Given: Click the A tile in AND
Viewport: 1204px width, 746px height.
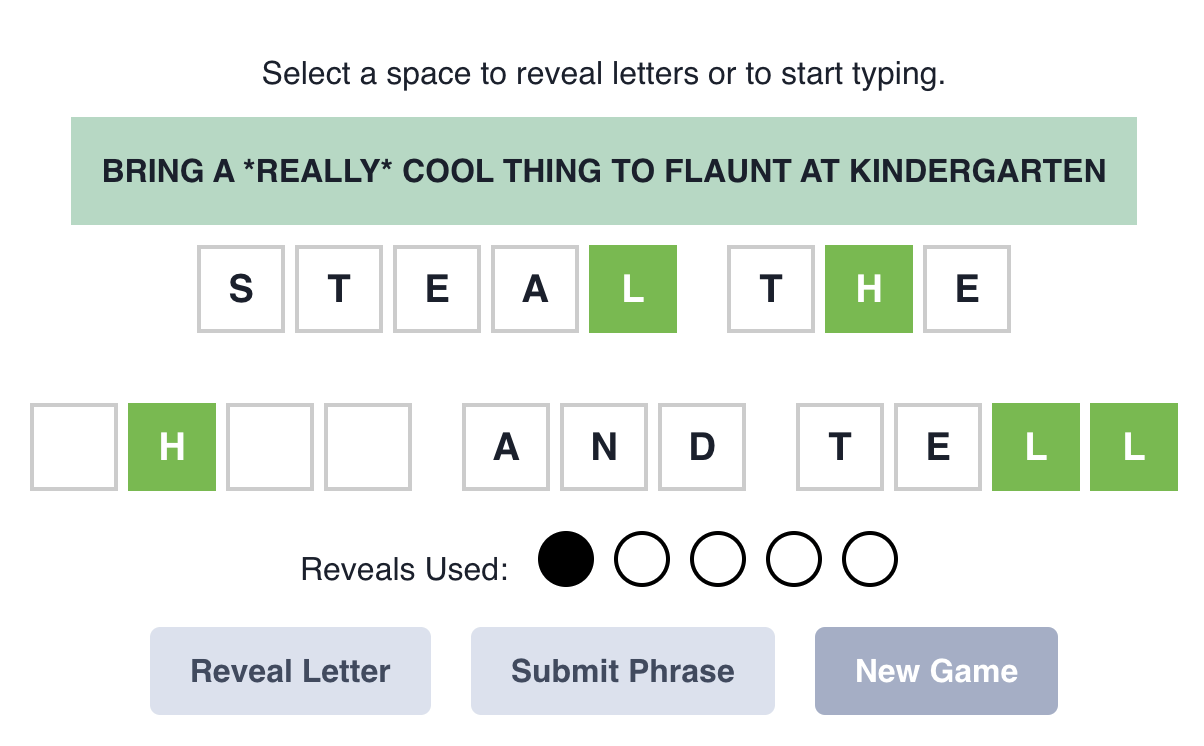Looking at the screenshot, I should tap(505, 446).
